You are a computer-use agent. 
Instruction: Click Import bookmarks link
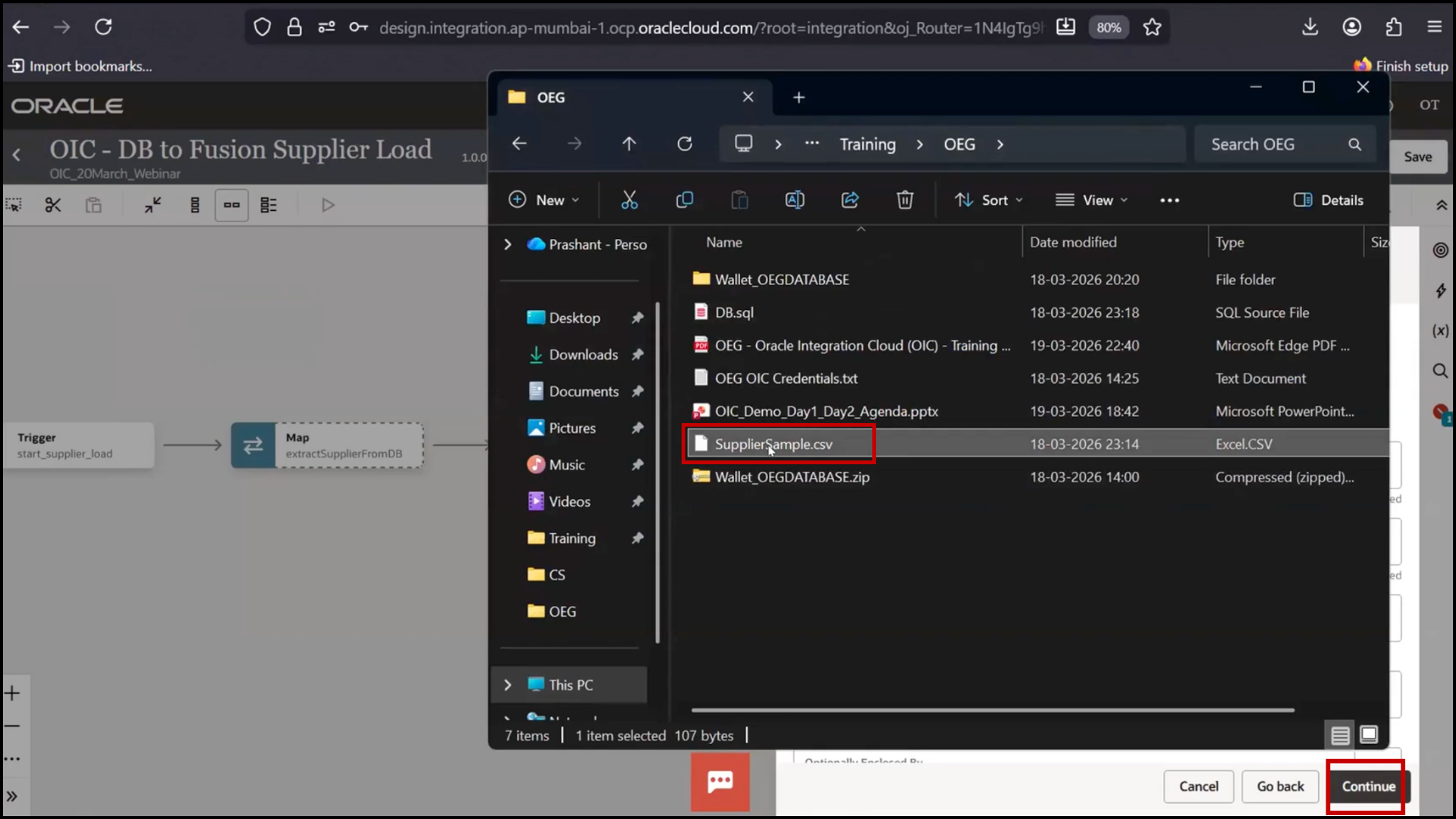click(80, 66)
